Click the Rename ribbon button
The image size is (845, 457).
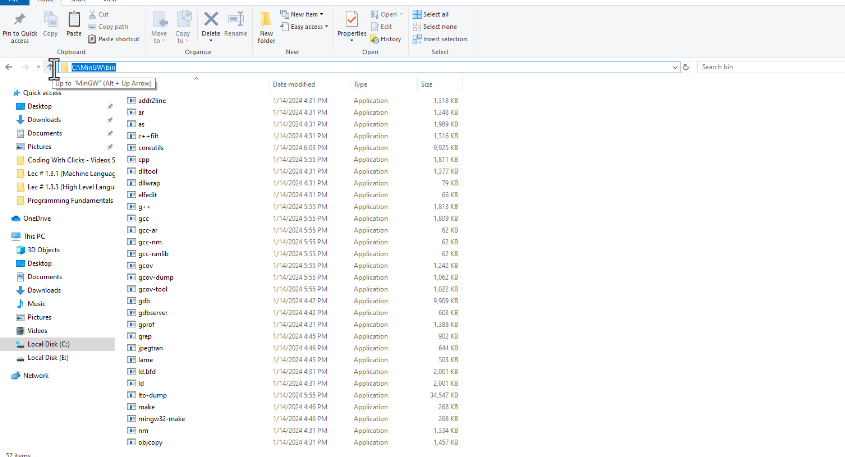236,24
